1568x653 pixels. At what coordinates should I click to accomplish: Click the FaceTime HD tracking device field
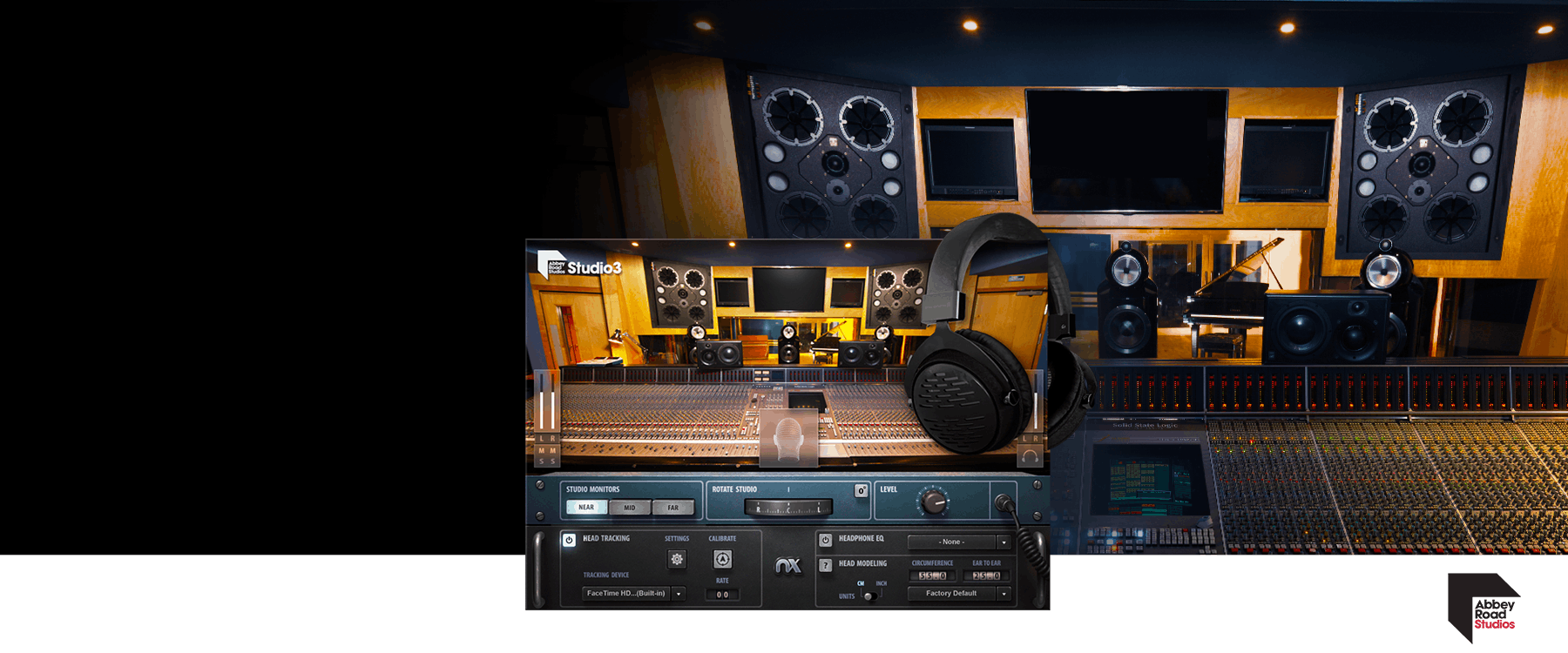[626, 594]
